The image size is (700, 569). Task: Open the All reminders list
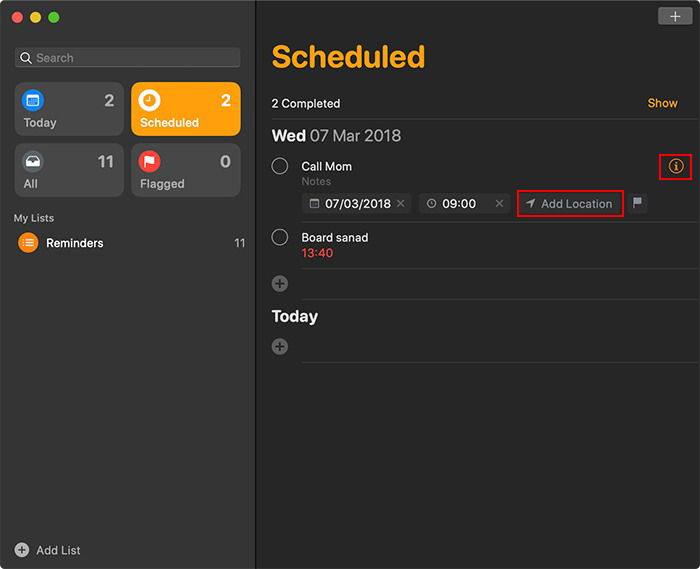[69, 170]
